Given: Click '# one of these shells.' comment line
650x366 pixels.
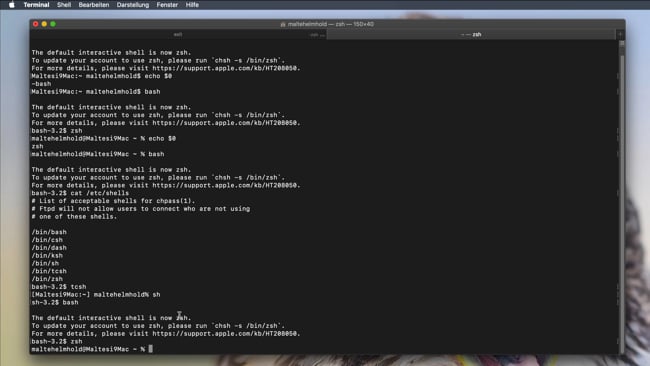Looking at the screenshot, I should tap(74, 217).
